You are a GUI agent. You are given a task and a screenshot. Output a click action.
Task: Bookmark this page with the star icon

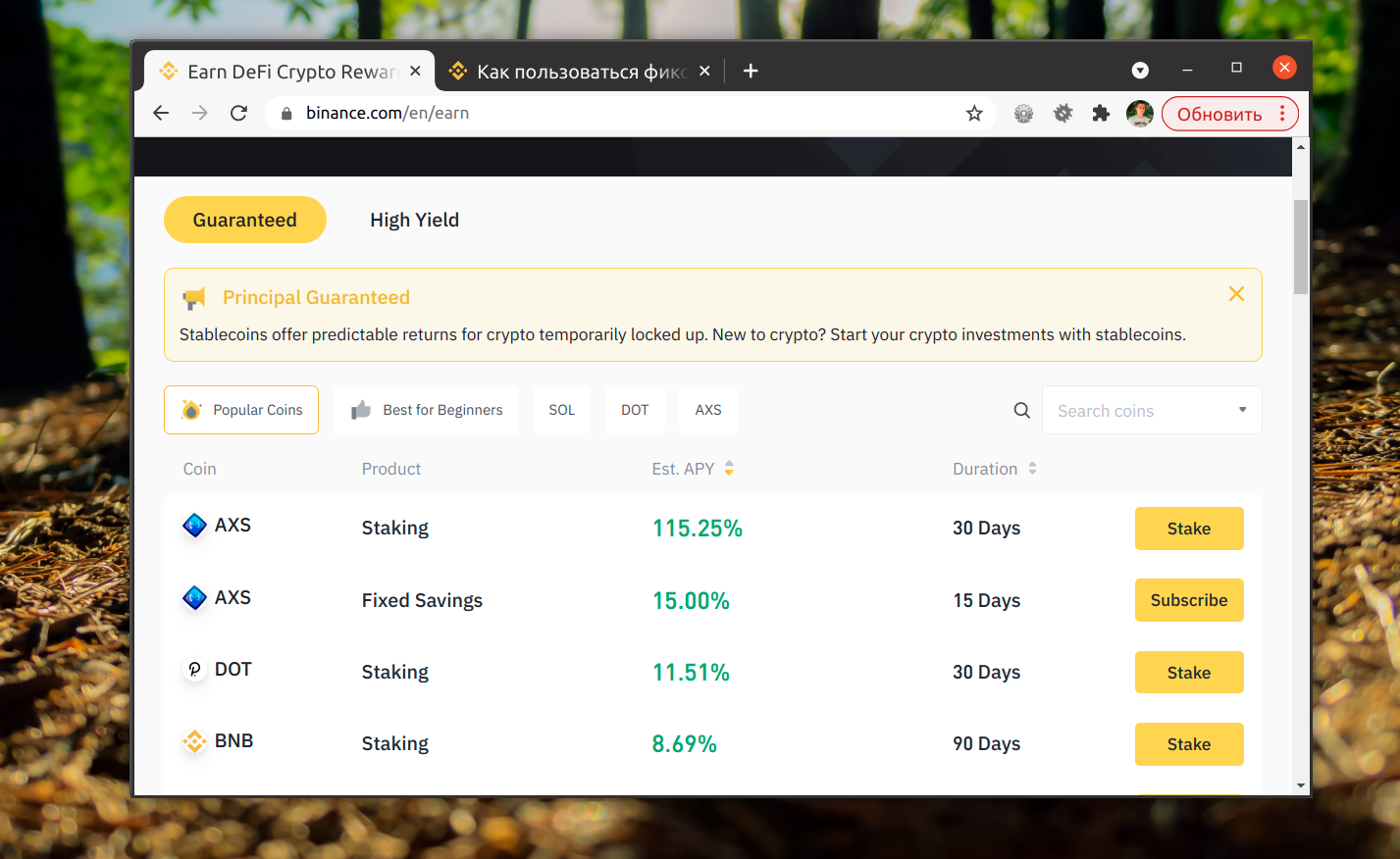point(974,114)
